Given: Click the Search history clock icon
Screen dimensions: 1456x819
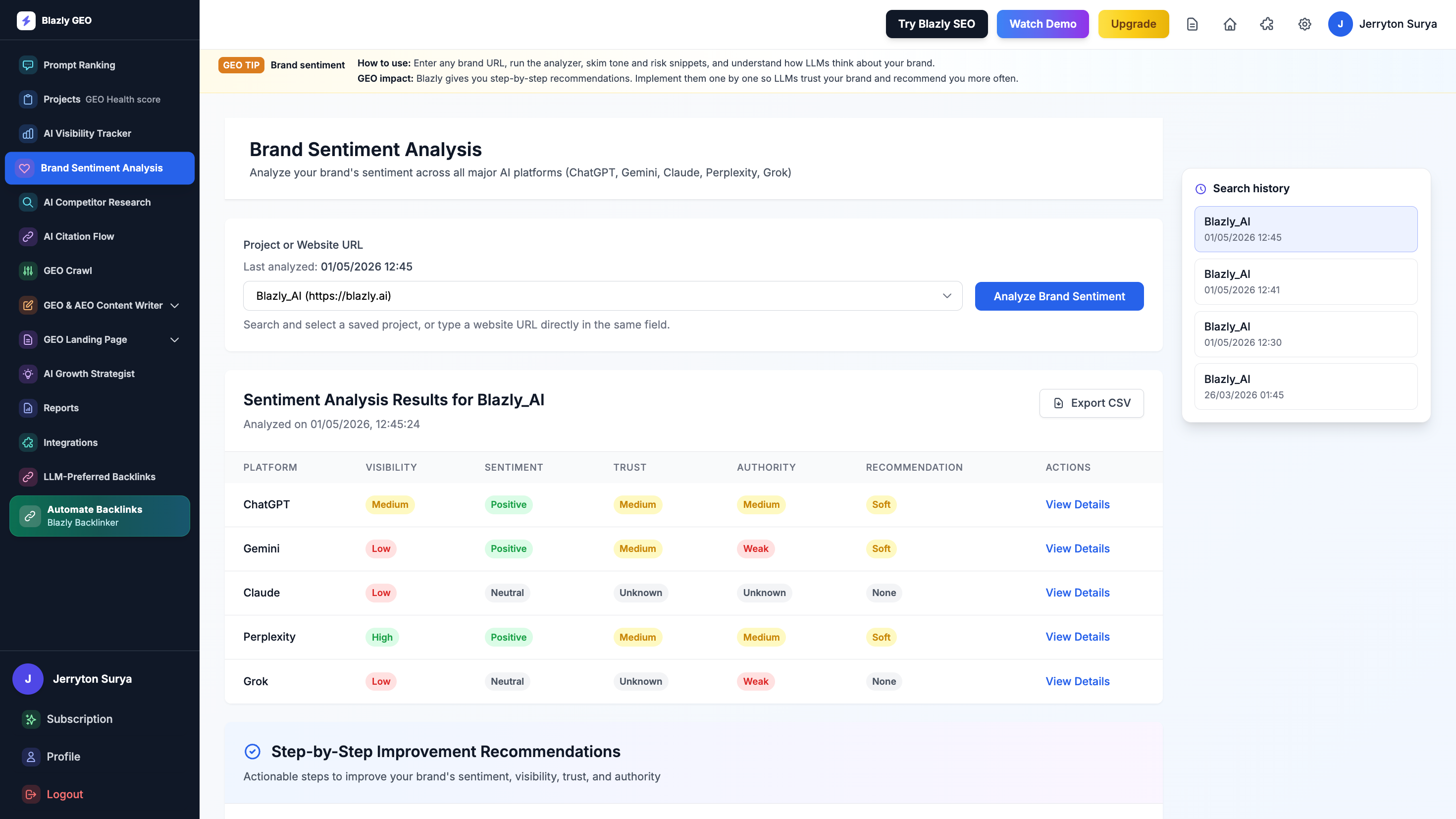Looking at the screenshot, I should (x=1200, y=189).
